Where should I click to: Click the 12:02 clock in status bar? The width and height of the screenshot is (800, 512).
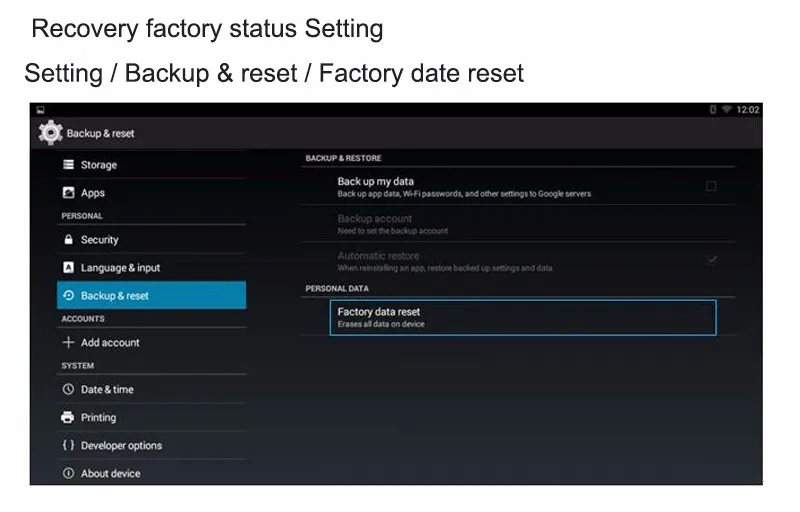click(748, 110)
